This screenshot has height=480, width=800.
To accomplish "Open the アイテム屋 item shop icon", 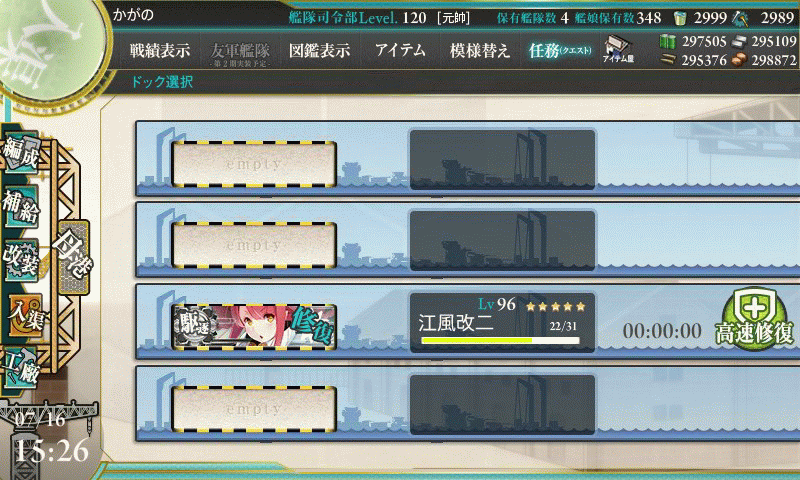I will point(617,49).
